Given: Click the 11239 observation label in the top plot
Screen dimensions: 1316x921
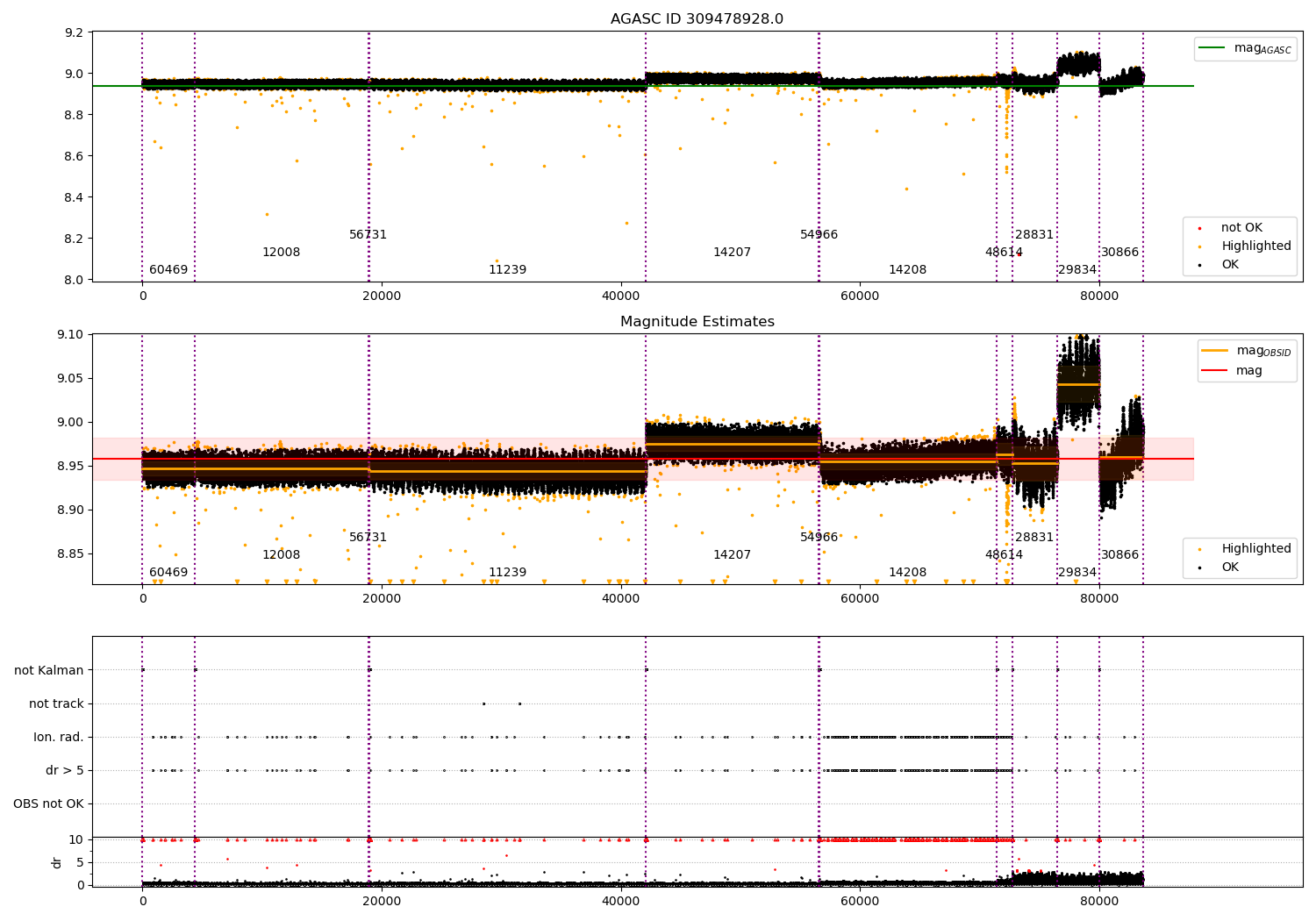Looking at the screenshot, I should pyautogui.click(x=507, y=270).
